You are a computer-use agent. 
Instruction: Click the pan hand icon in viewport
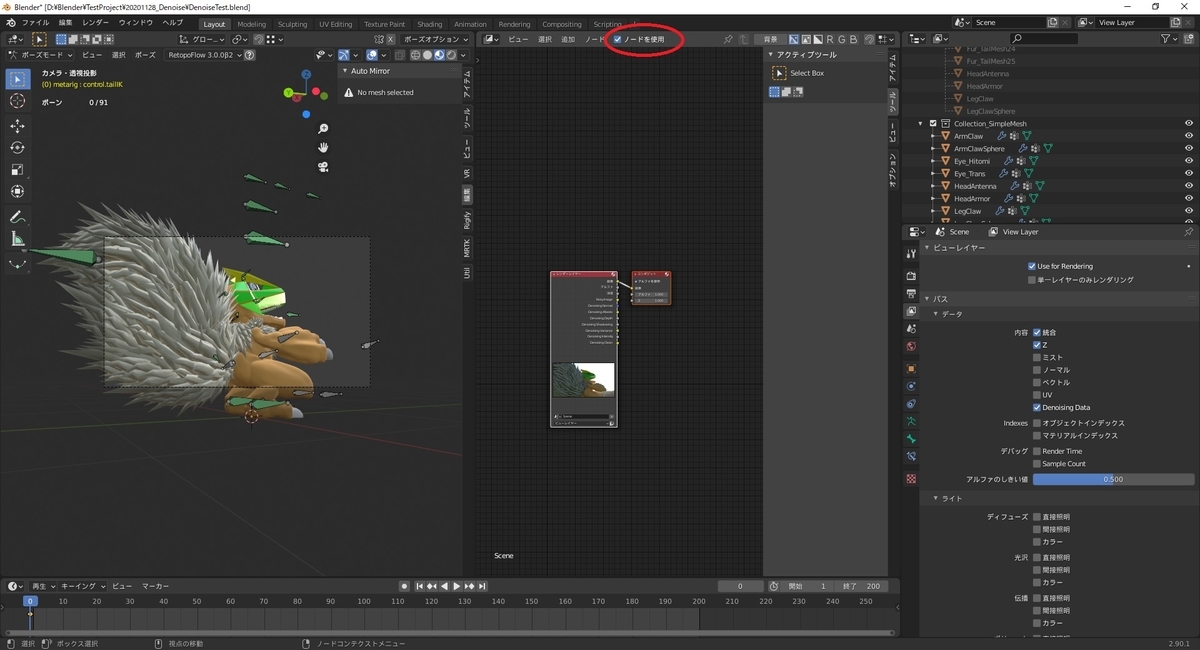[324, 147]
